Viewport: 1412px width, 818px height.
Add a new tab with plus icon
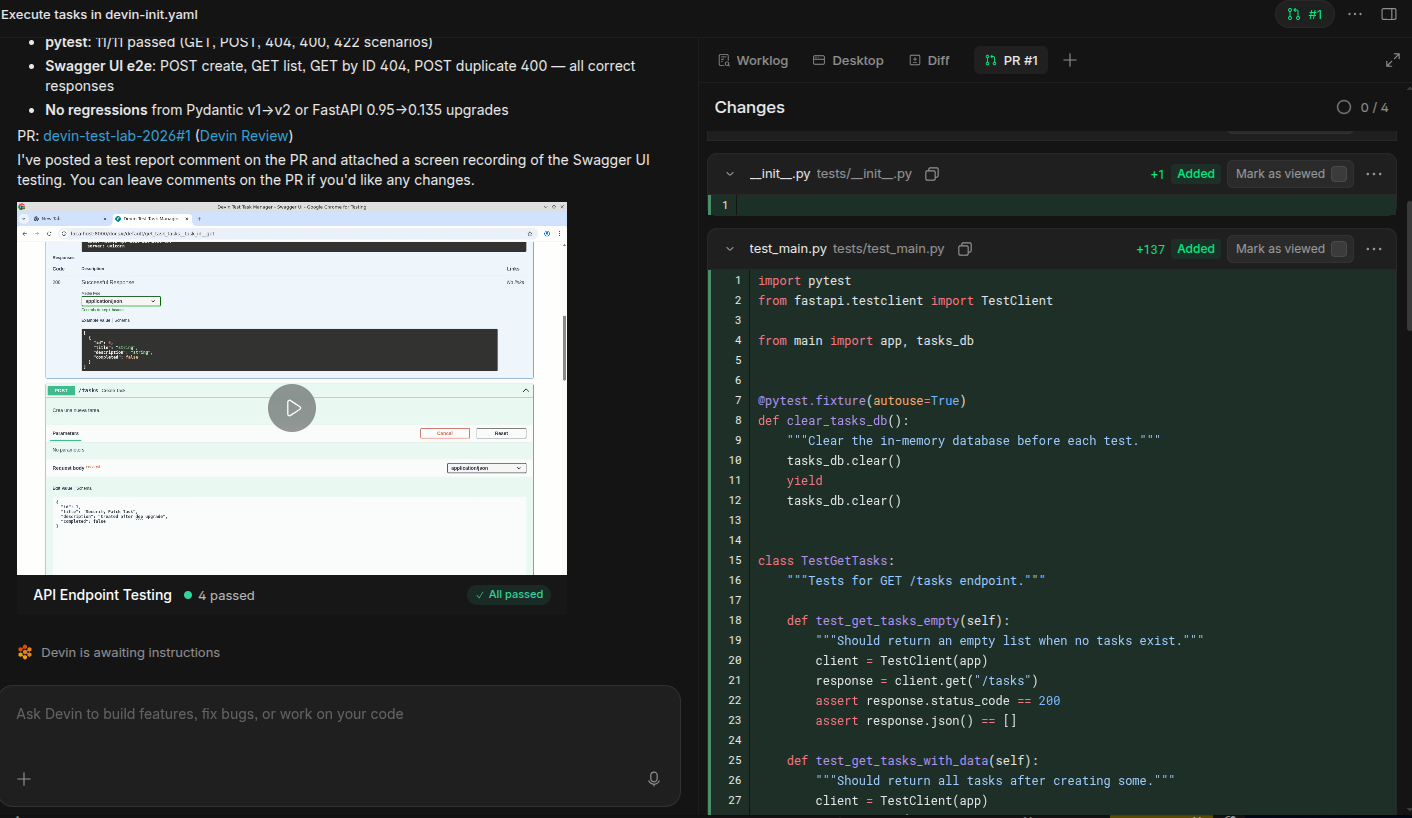tap(1070, 61)
